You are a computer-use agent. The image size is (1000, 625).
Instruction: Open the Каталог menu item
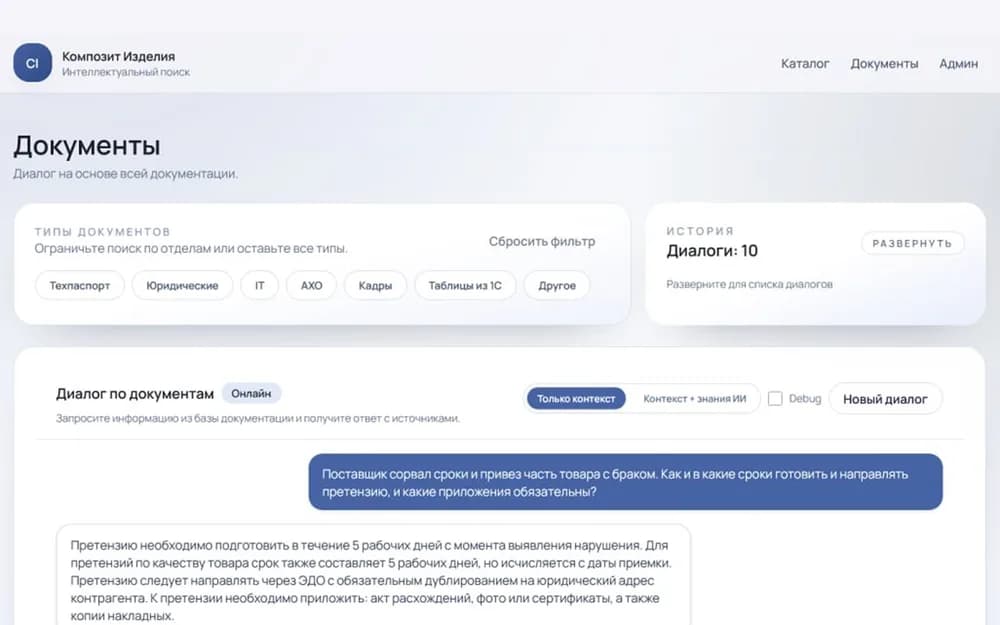805,64
